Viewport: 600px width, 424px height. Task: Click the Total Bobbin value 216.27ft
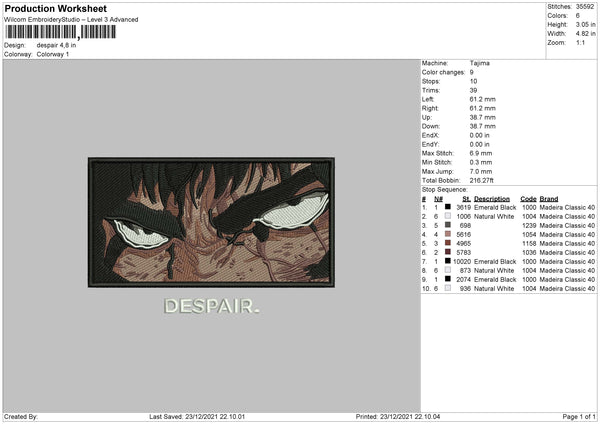tap(481, 181)
